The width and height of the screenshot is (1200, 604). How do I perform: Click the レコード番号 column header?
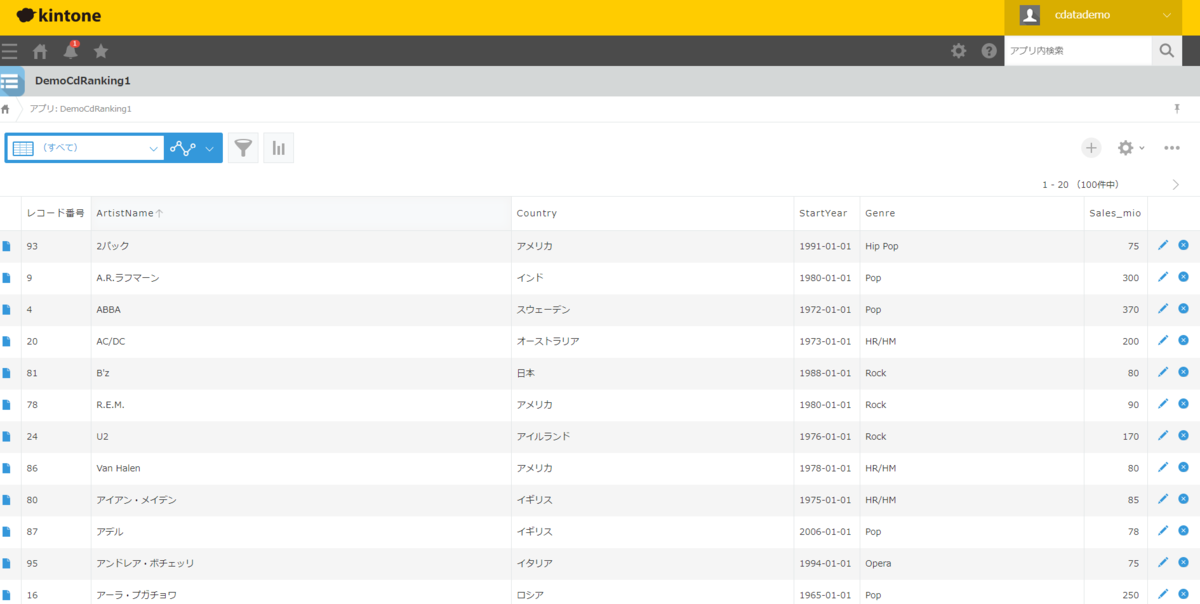click(x=56, y=213)
